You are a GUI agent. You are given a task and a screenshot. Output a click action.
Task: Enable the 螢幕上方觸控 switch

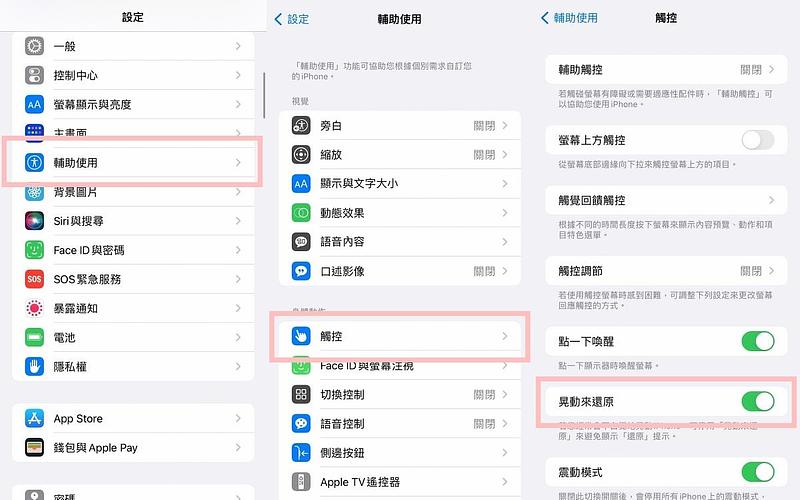tap(757, 140)
